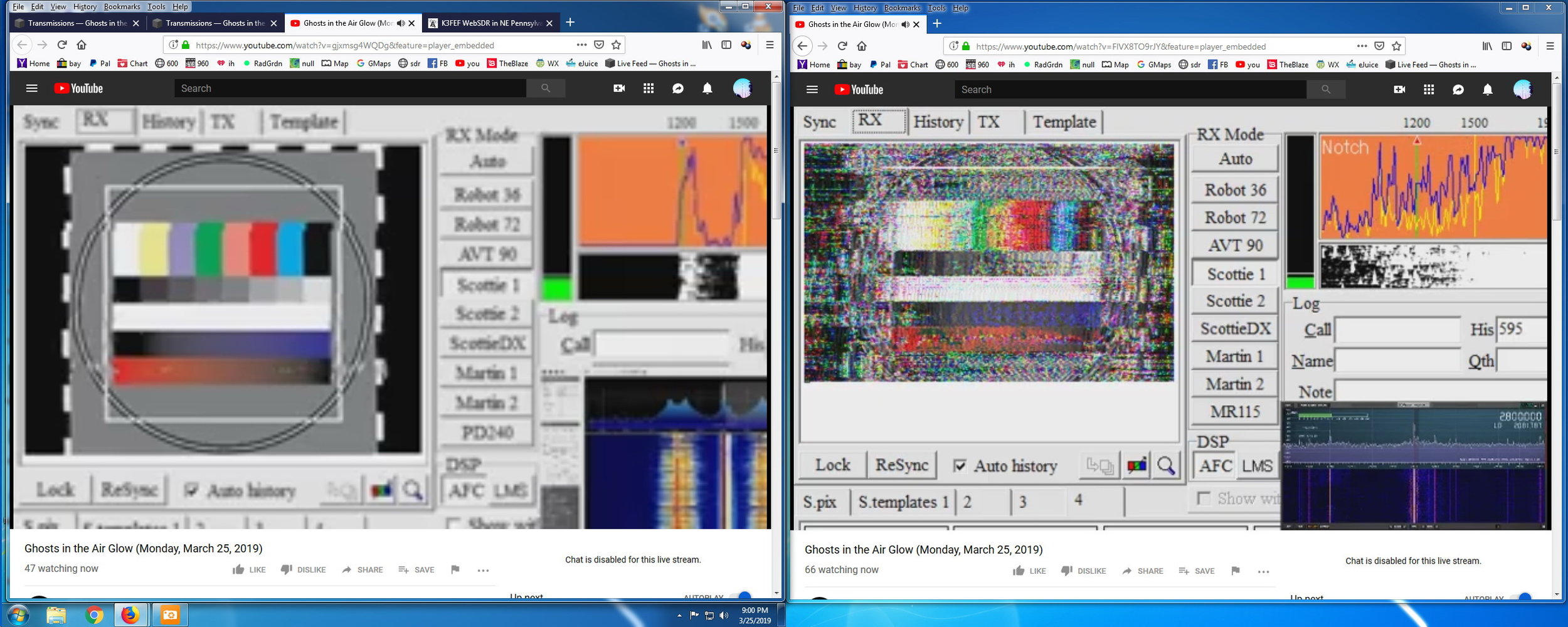Click YouTube search field in right window
Viewport: 1568px width, 627px height.
coord(1130,90)
